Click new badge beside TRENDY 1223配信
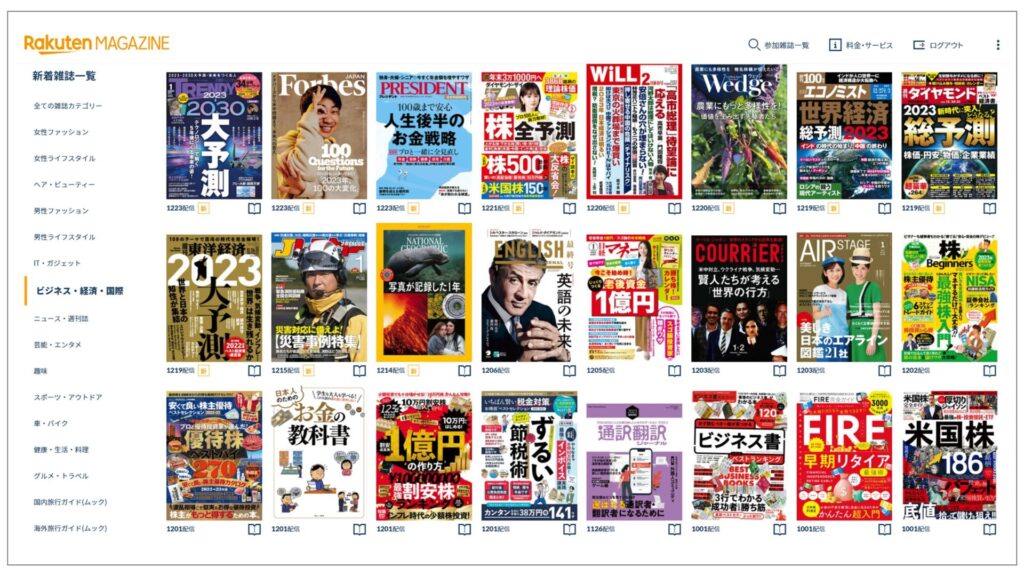 pyautogui.click(x=204, y=208)
